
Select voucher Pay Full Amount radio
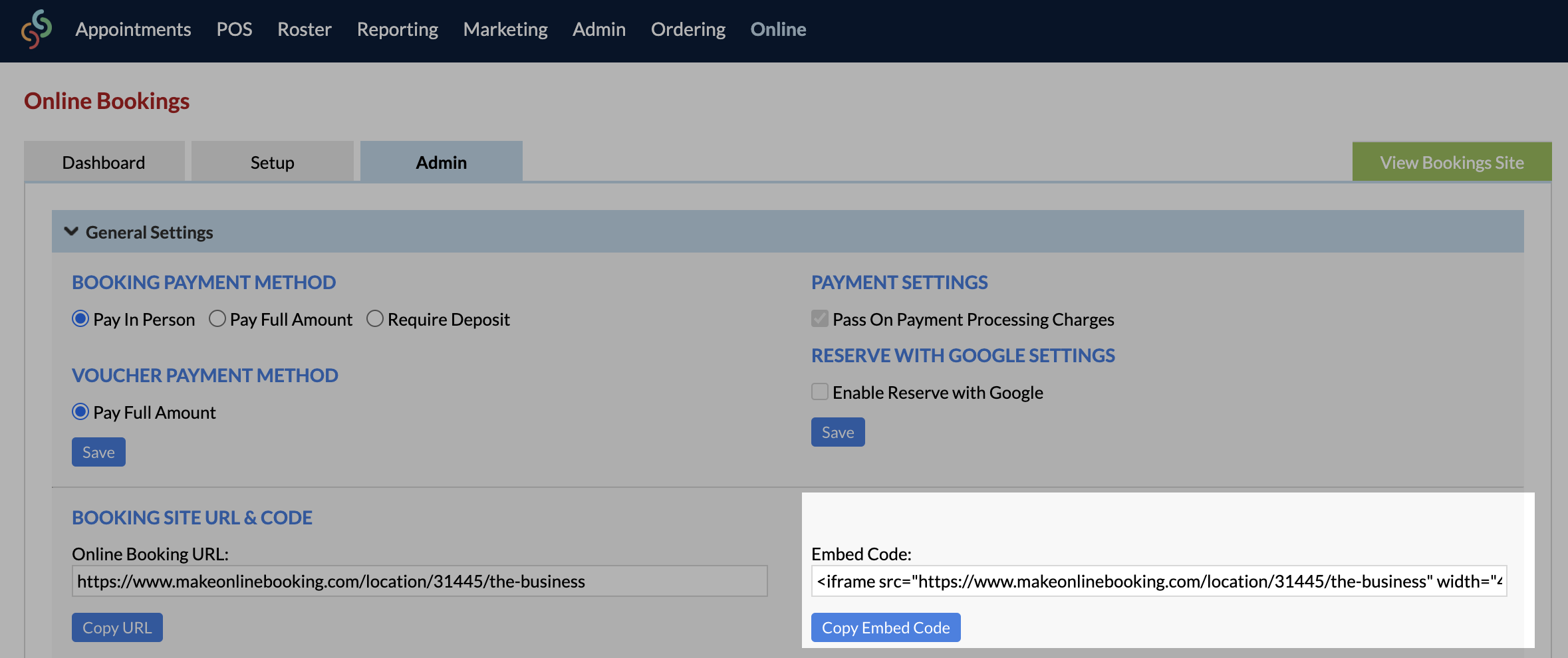coord(80,412)
